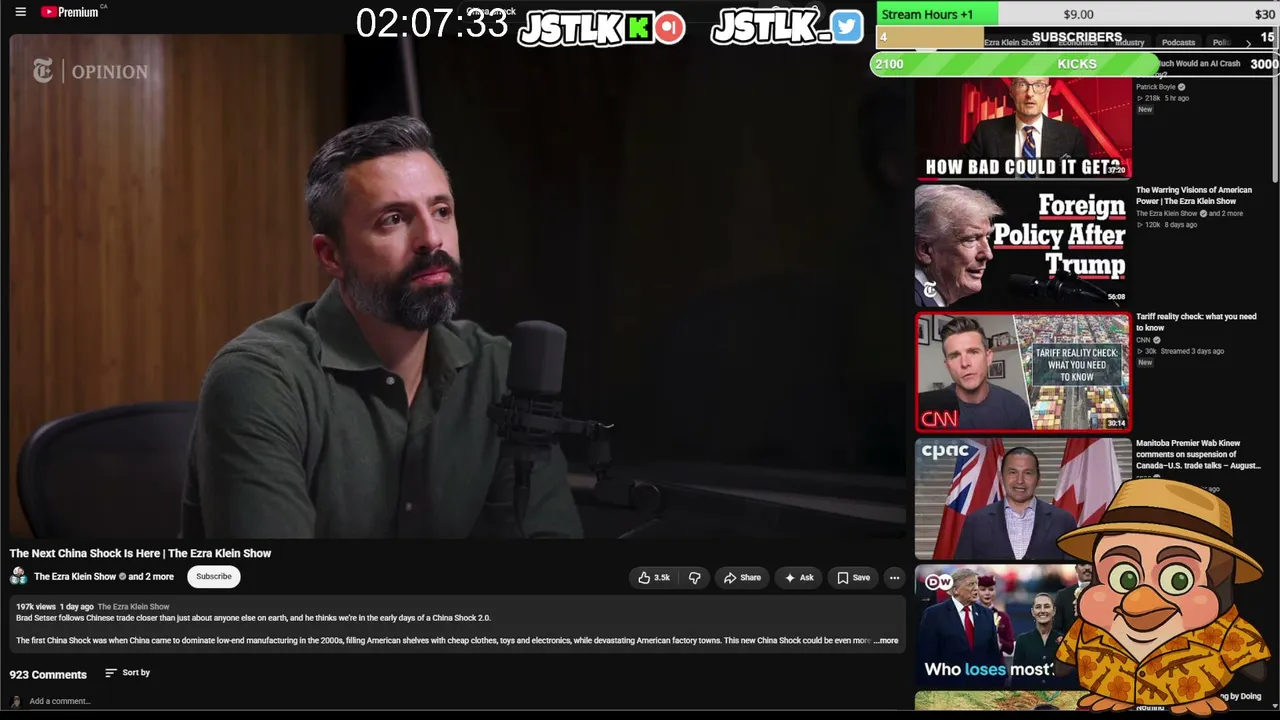
Task: Save the video to a playlist
Action: [853, 577]
